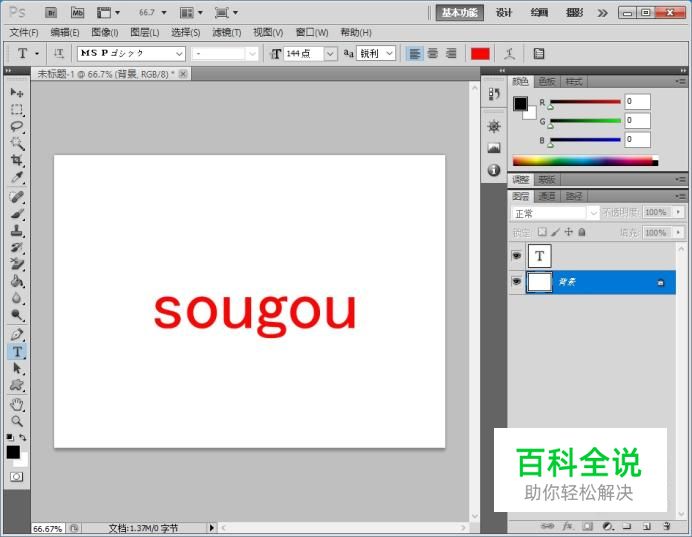Select the Lasso tool
The width and height of the screenshot is (692, 537).
pos(17,127)
